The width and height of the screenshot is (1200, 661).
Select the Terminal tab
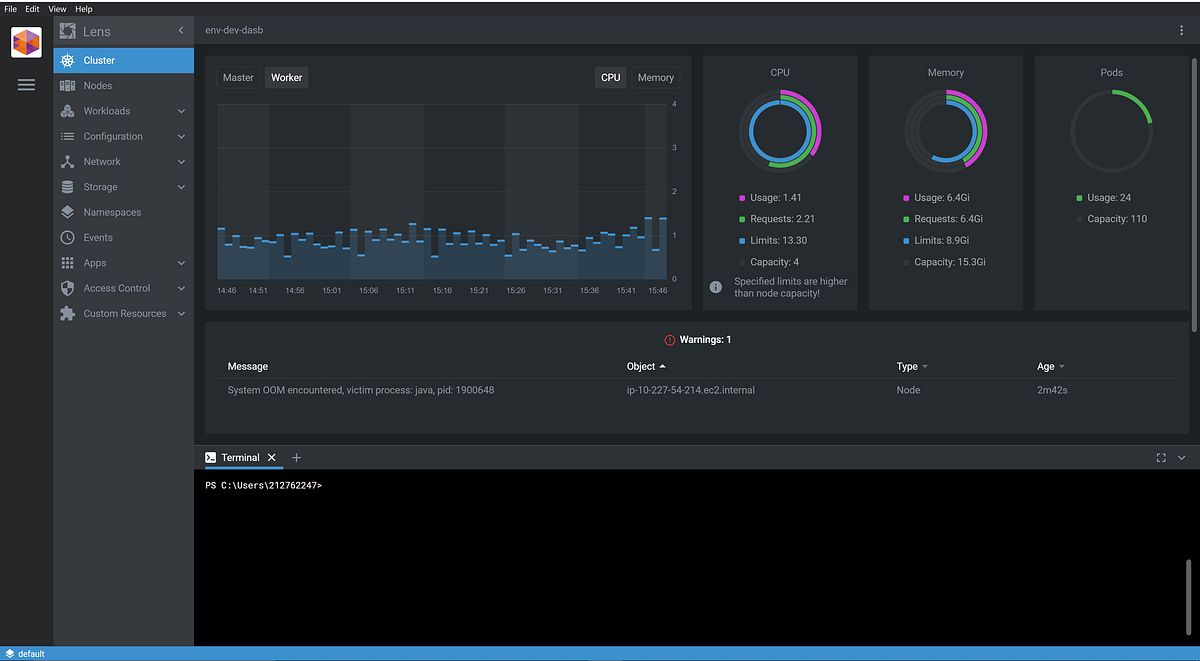239,457
